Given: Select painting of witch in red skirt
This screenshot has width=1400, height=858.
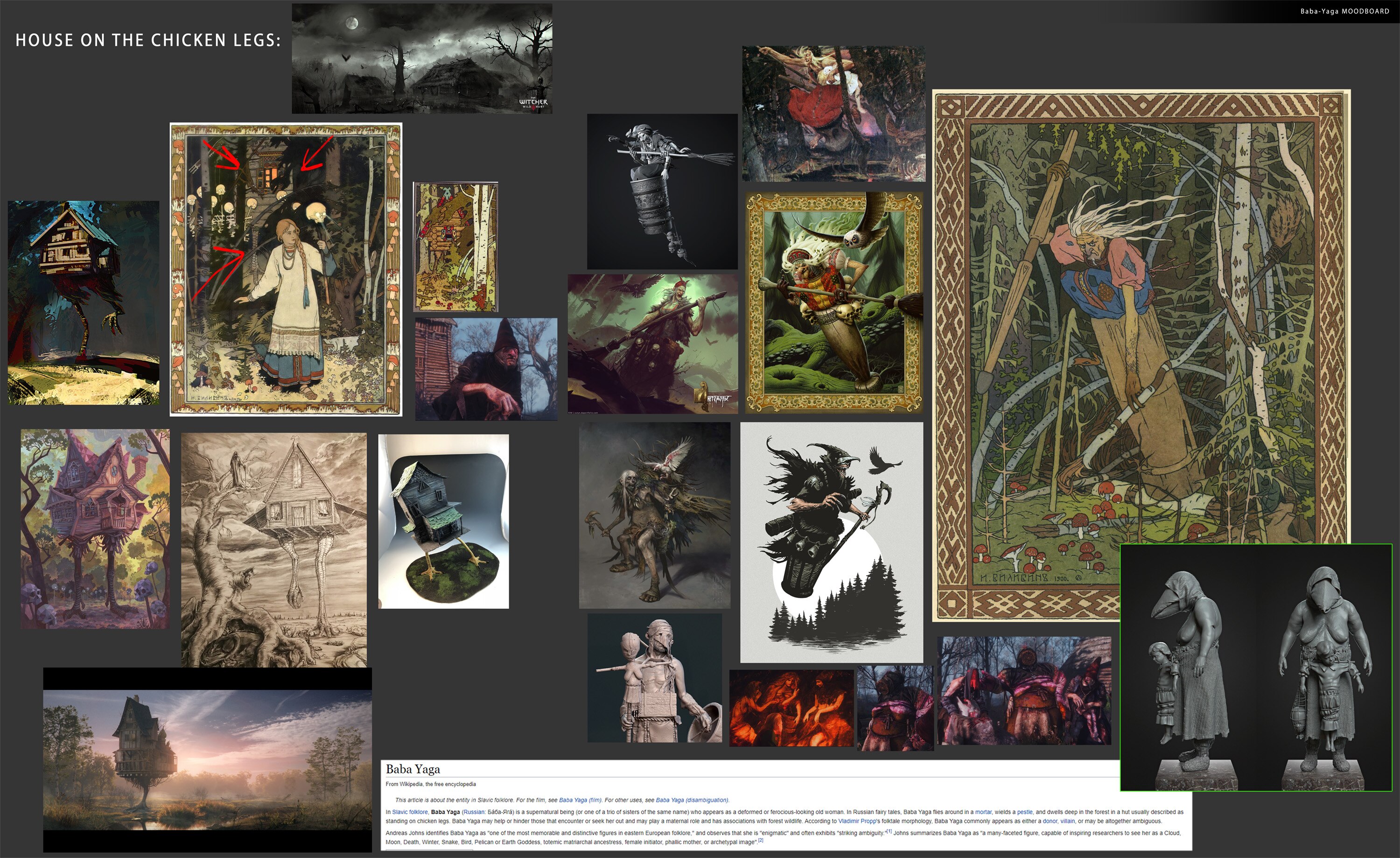Looking at the screenshot, I should point(834,113).
